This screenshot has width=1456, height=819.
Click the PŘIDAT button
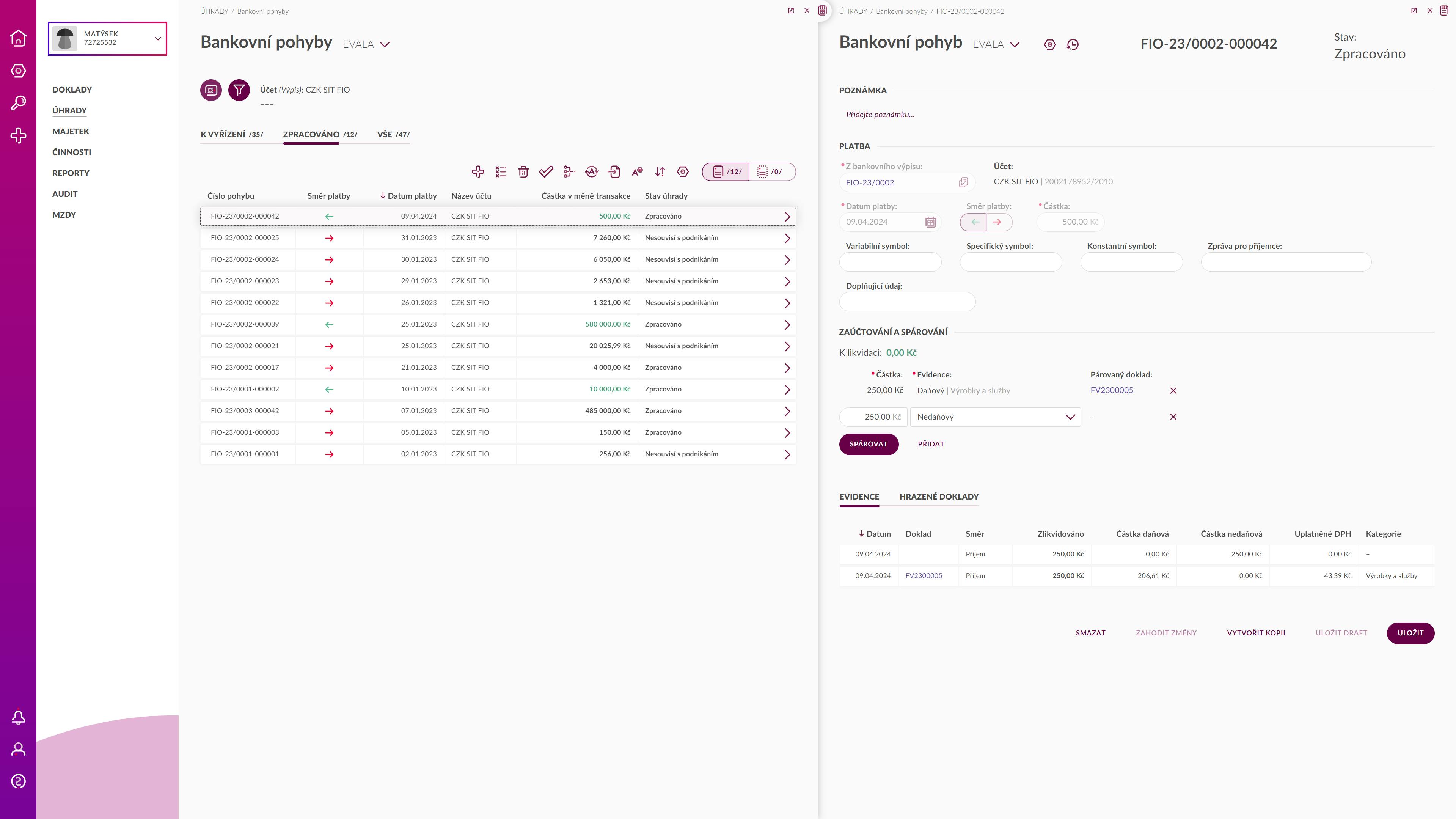(x=931, y=444)
